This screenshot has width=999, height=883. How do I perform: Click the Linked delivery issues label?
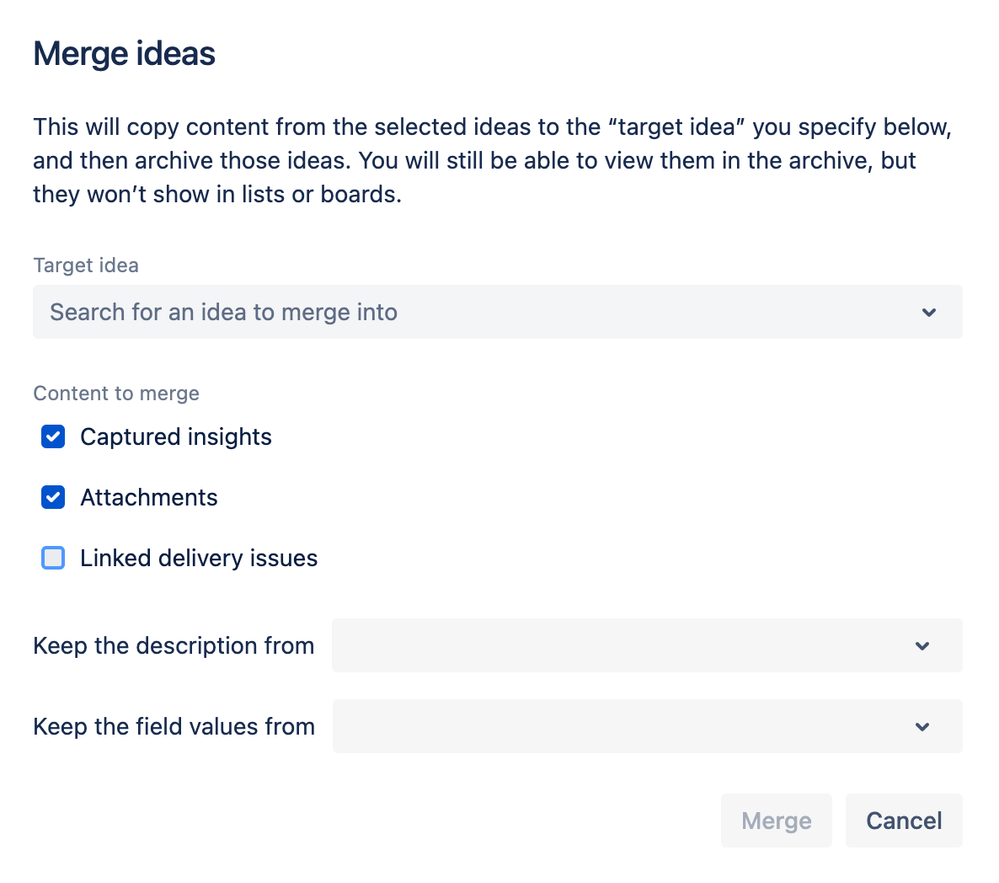click(x=199, y=558)
